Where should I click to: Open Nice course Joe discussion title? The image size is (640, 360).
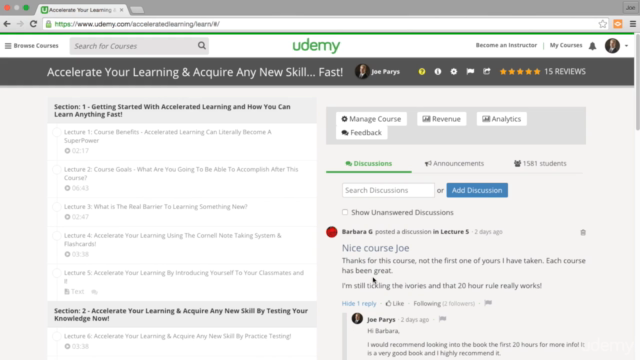pos(376,248)
